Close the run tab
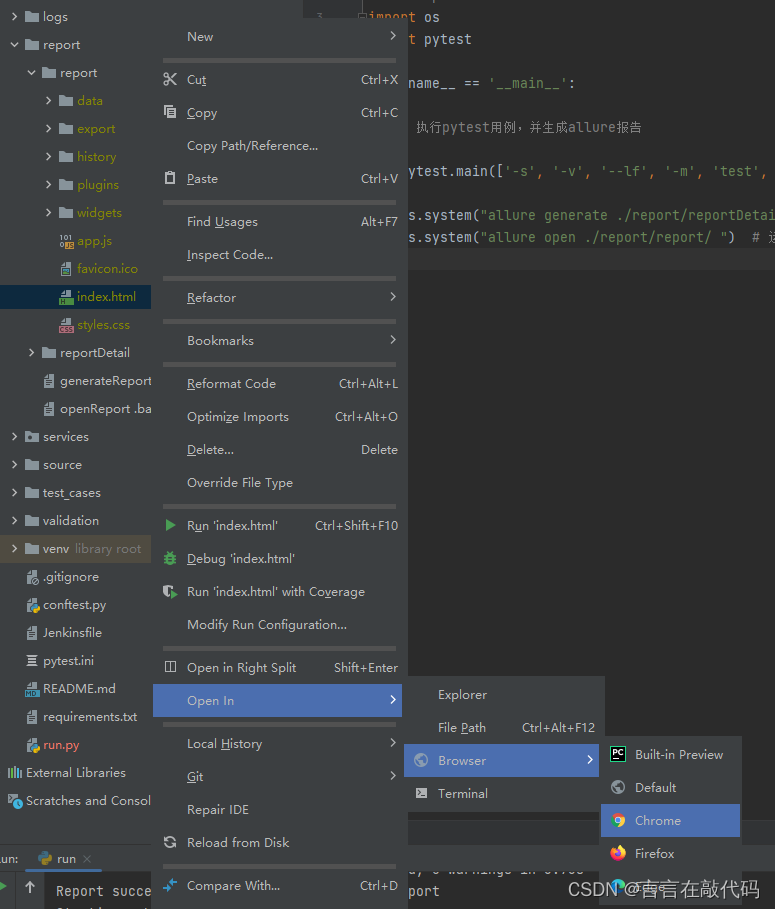This screenshot has width=775, height=909. pyautogui.click(x=87, y=859)
